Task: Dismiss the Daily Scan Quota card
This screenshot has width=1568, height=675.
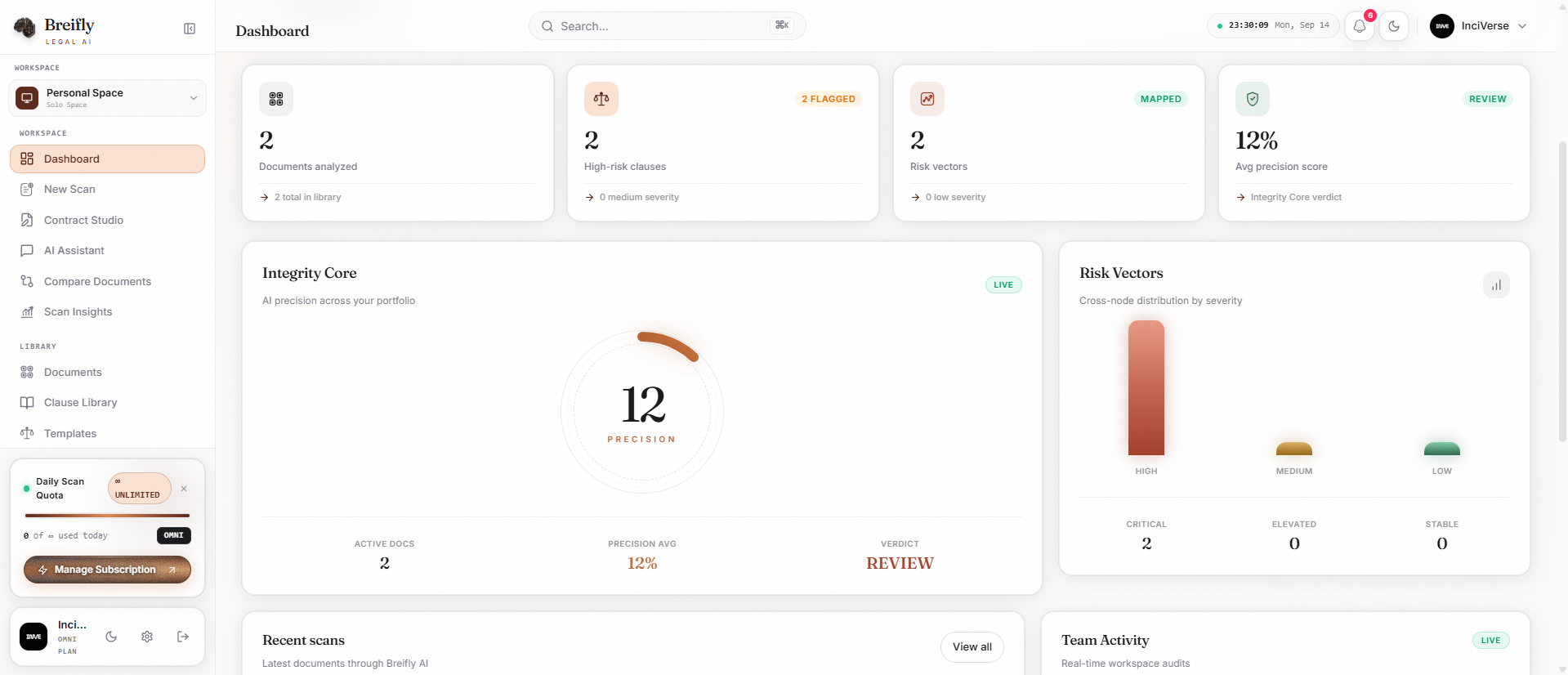Action: (184, 489)
